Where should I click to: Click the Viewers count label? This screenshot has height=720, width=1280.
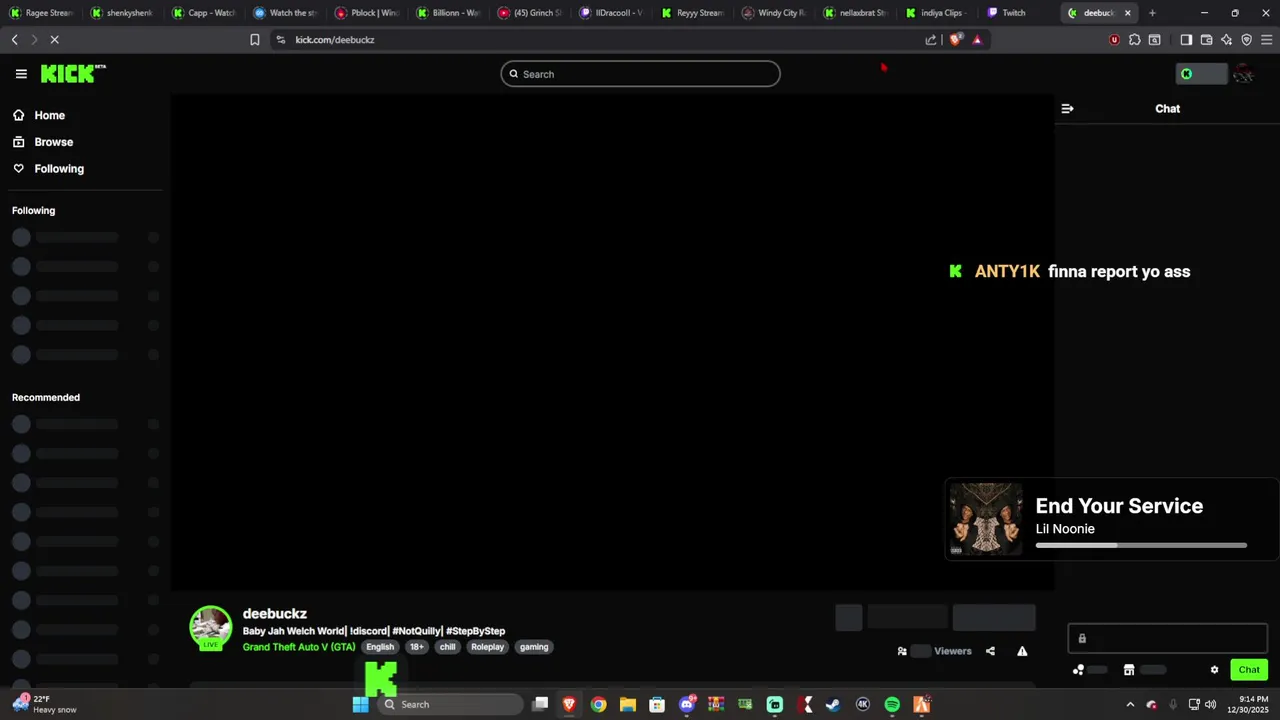(953, 651)
